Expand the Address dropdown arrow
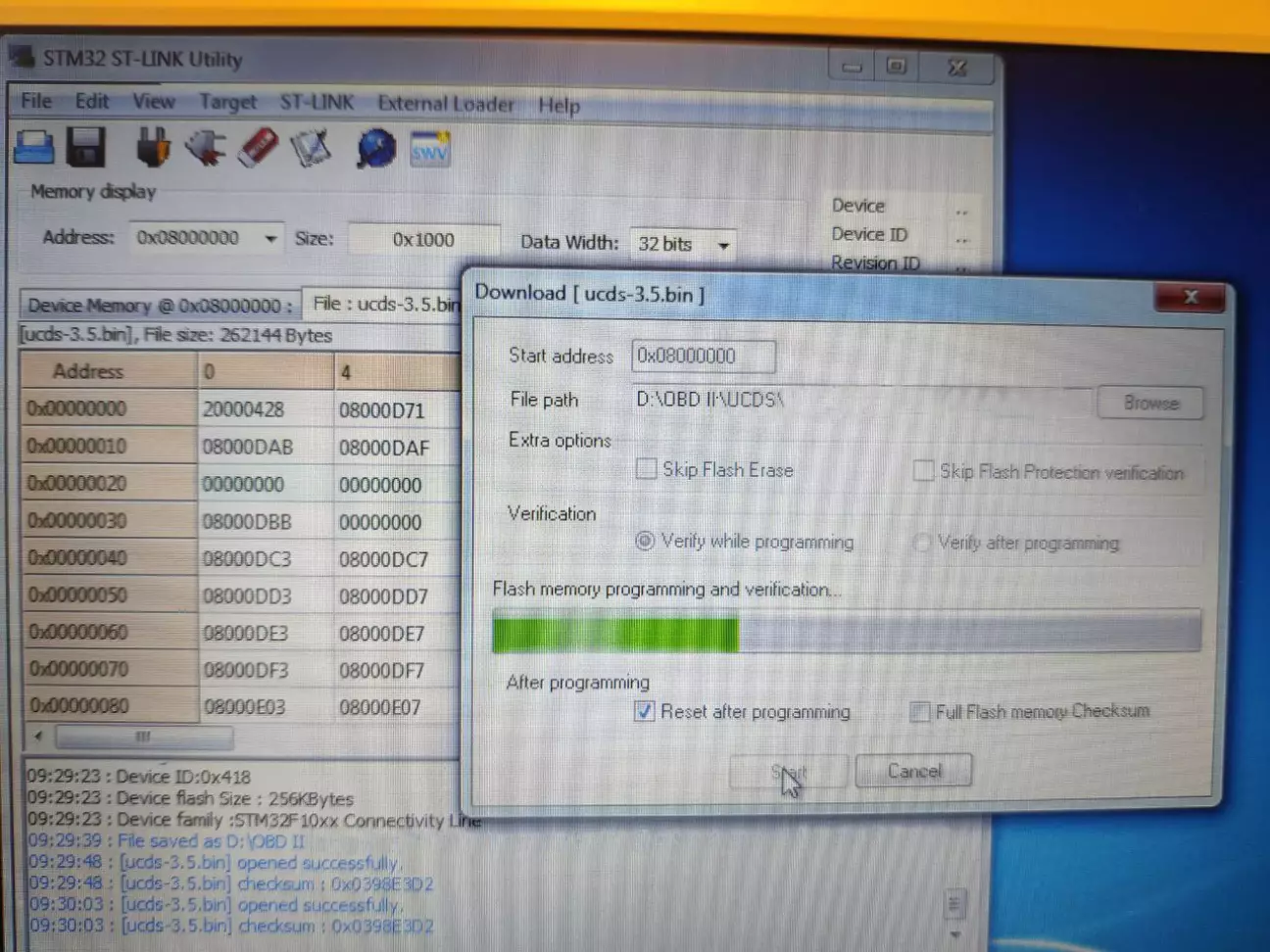Viewport: 1270px width, 952px height. [270, 238]
